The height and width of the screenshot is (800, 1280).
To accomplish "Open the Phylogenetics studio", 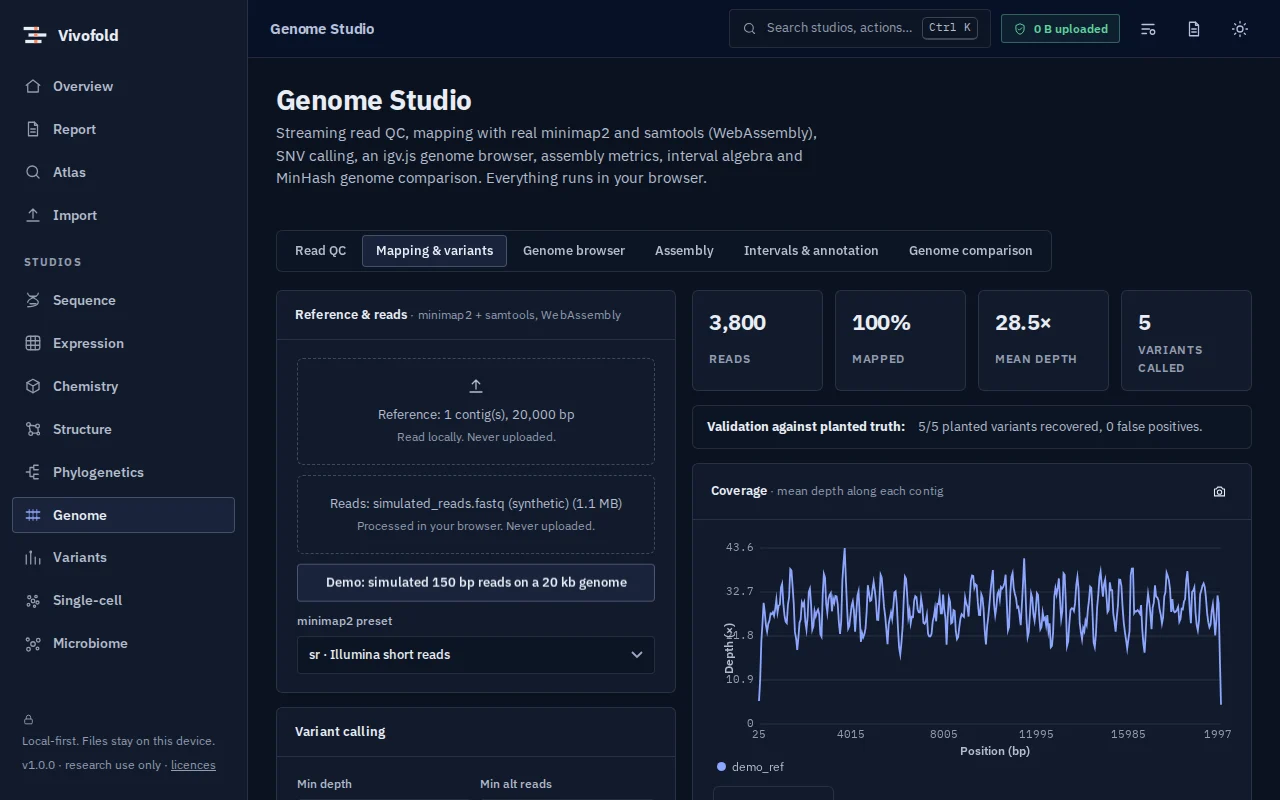I will (x=123, y=472).
